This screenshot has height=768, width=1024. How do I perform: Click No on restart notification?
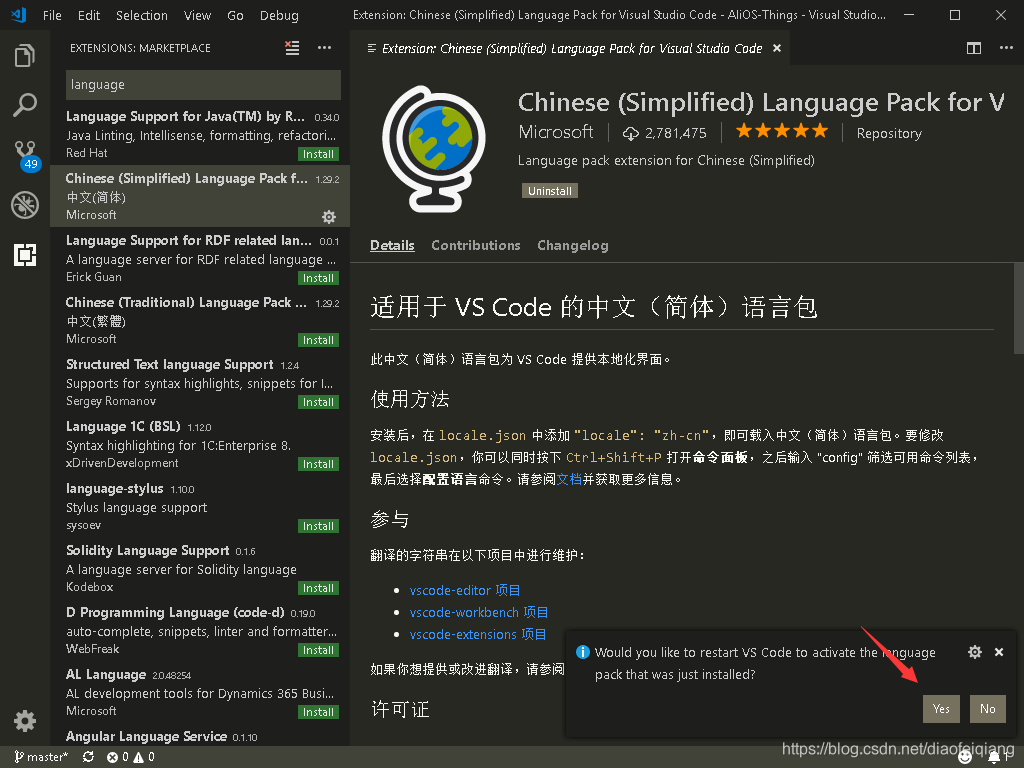tap(987, 709)
